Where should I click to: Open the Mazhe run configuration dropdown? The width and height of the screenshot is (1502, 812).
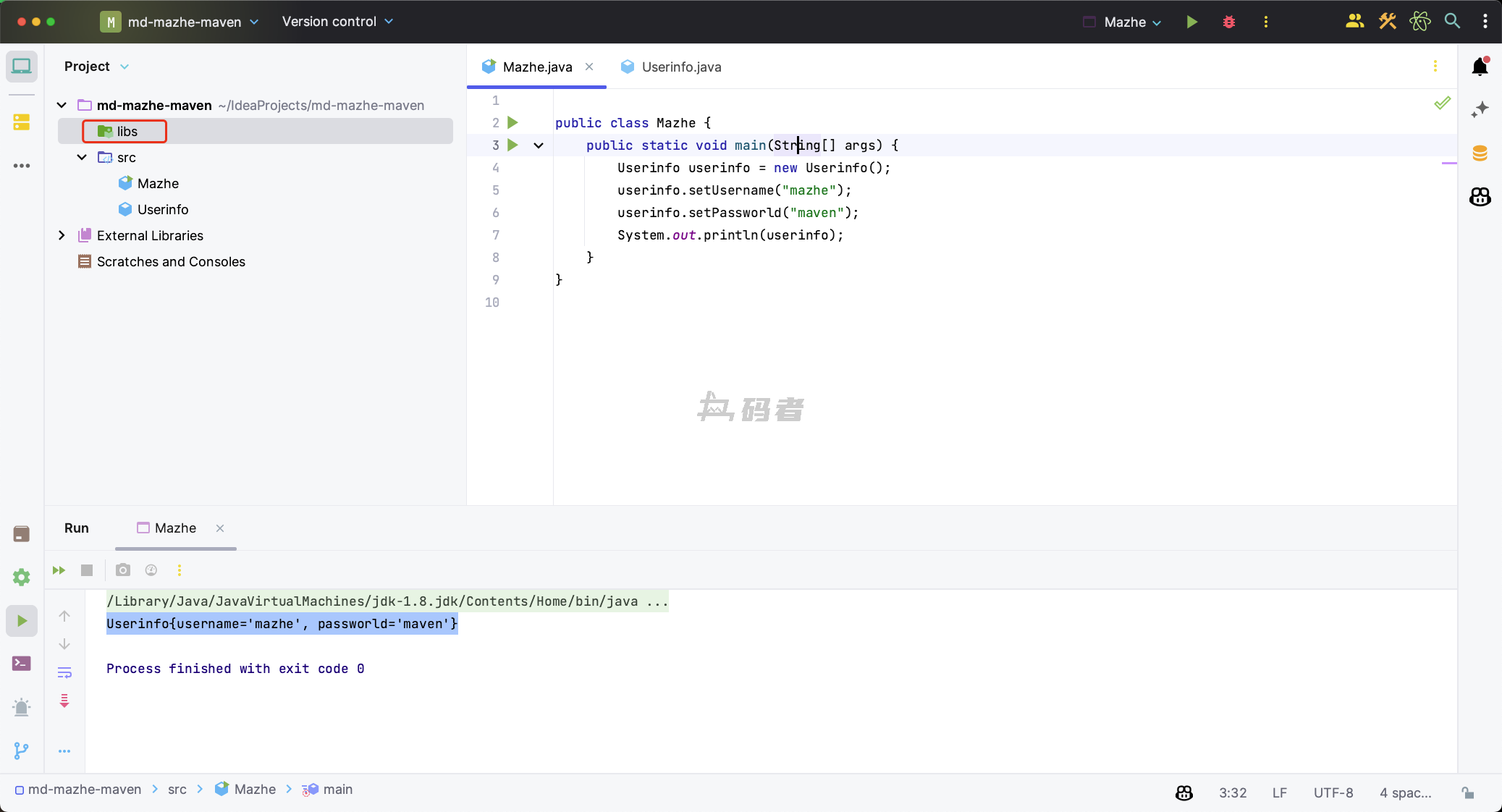[1132, 22]
